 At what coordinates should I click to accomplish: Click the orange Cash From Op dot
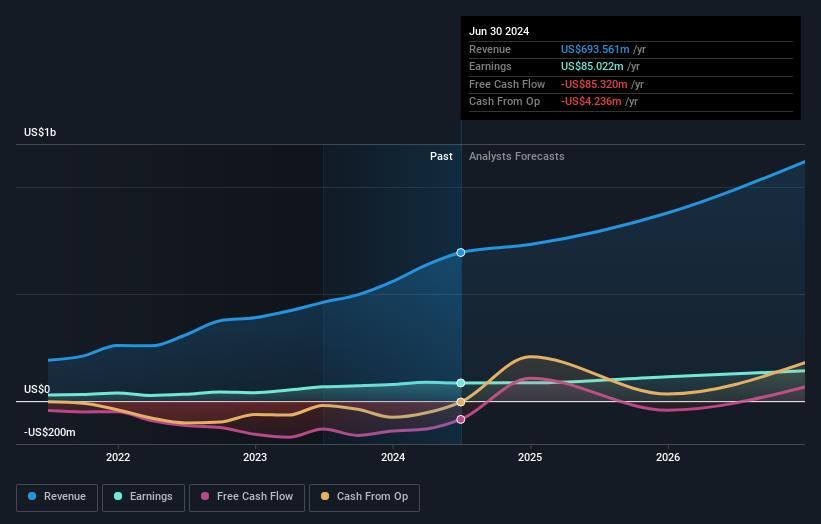(x=325, y=497)
